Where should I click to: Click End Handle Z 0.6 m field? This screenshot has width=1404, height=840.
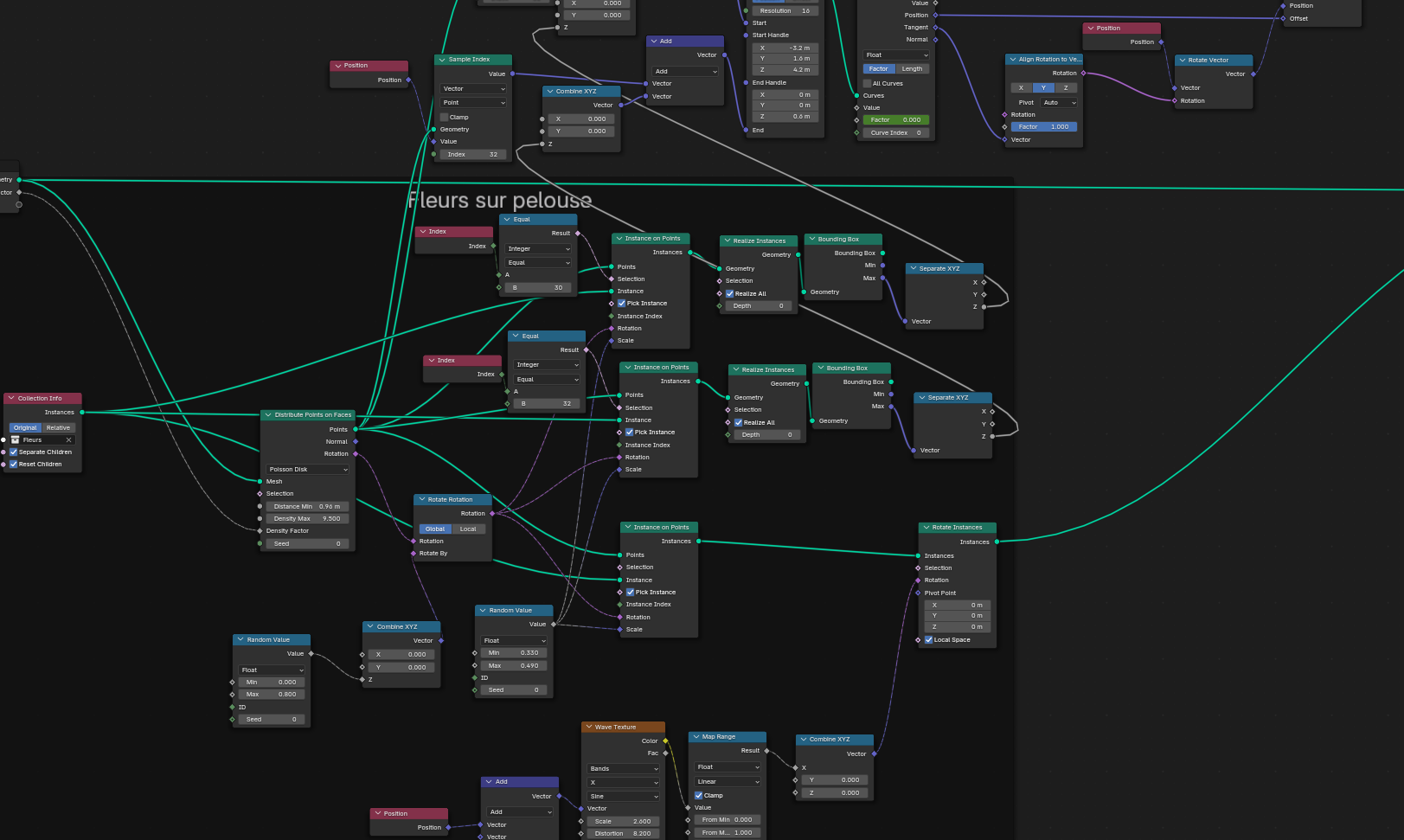(785, 116)
